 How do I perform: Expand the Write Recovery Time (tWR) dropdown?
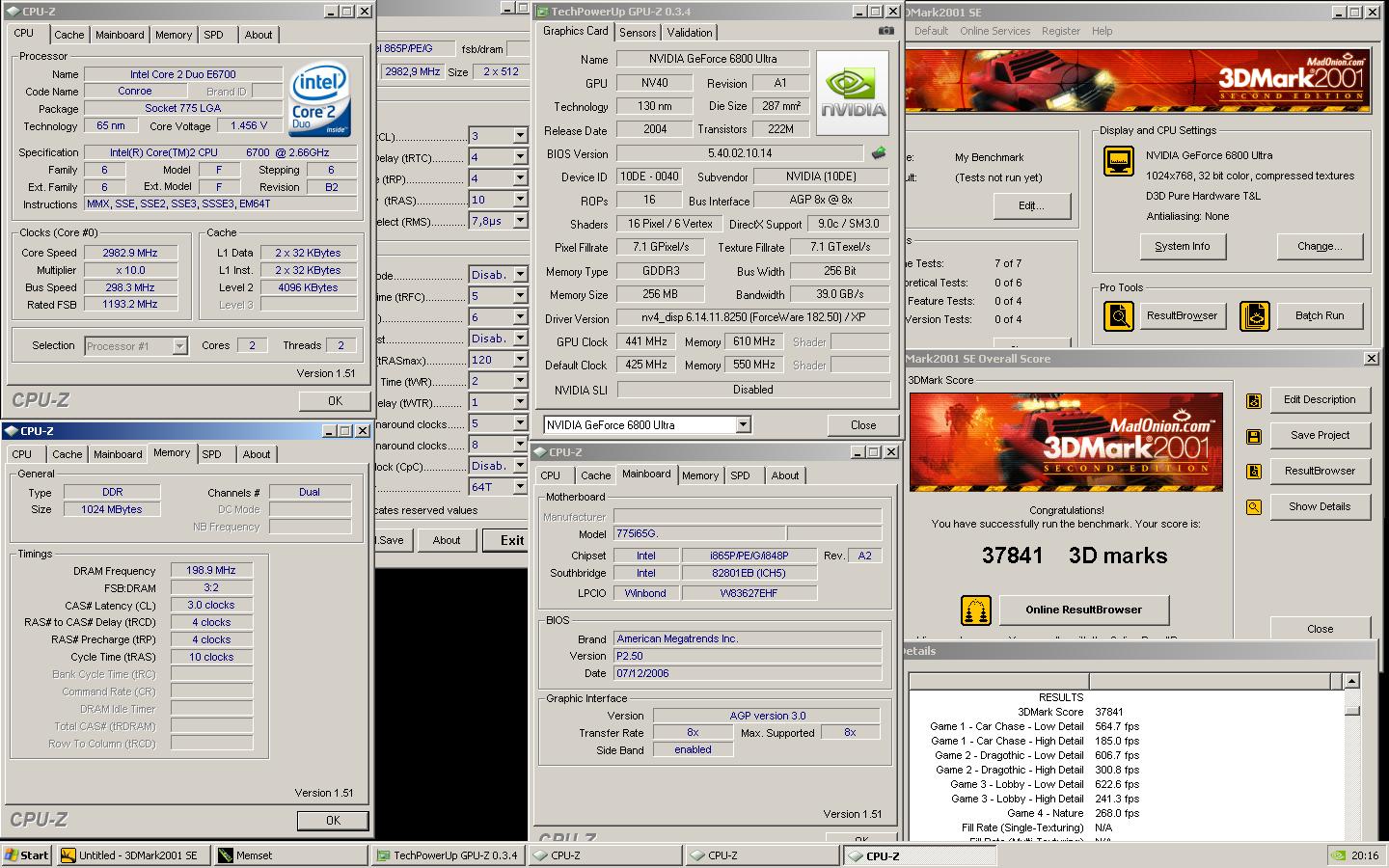point(520,381)
